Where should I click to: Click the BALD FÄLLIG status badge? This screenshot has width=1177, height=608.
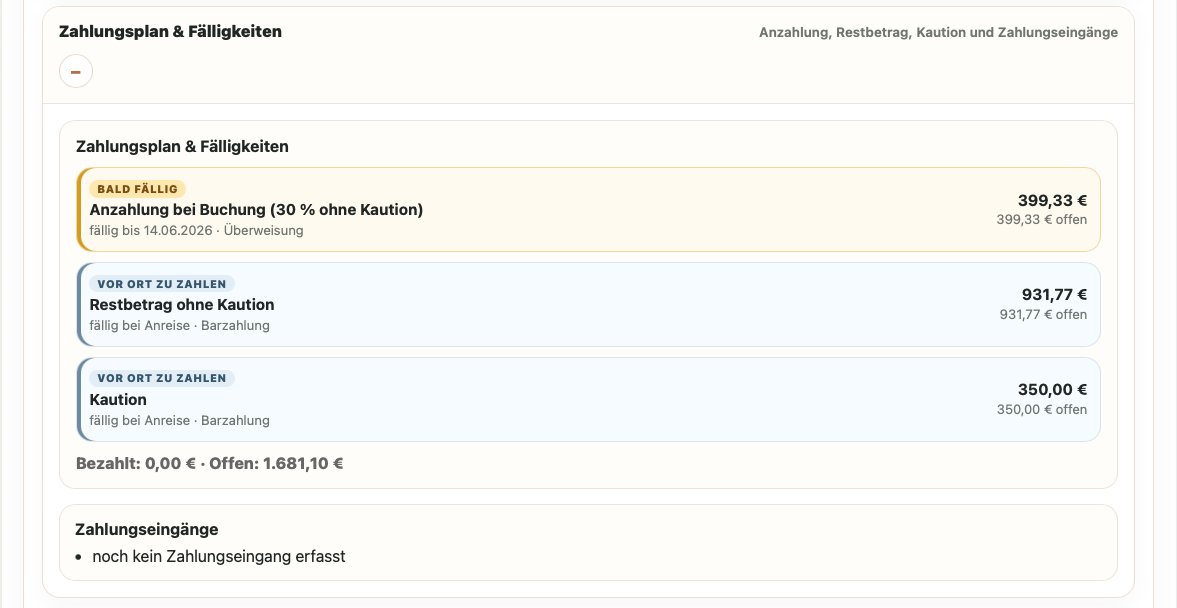click(x=137, y=189)
